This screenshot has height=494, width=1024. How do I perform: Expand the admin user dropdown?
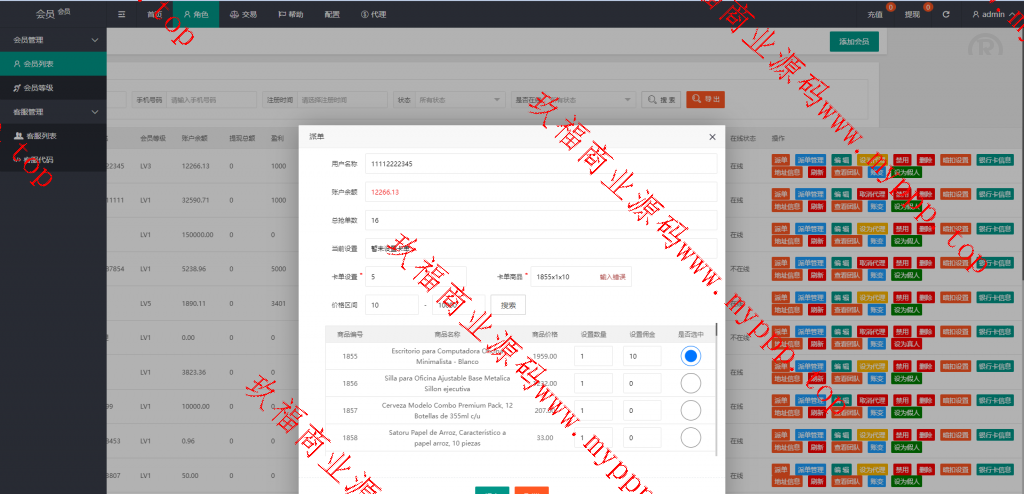pyautogui.click(x=990, y=14)
